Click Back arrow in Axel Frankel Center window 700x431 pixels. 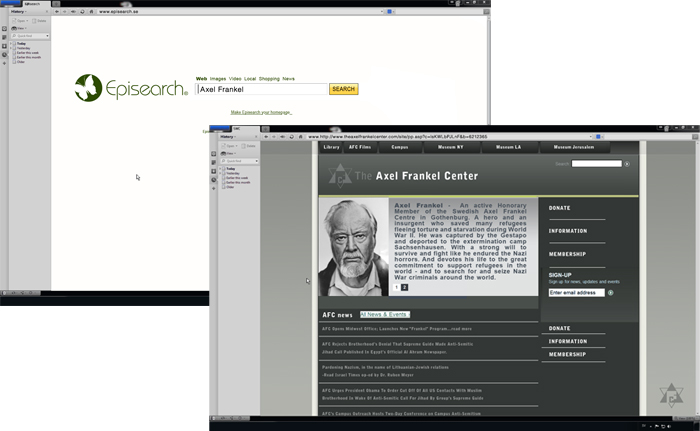tap(266, 137)
